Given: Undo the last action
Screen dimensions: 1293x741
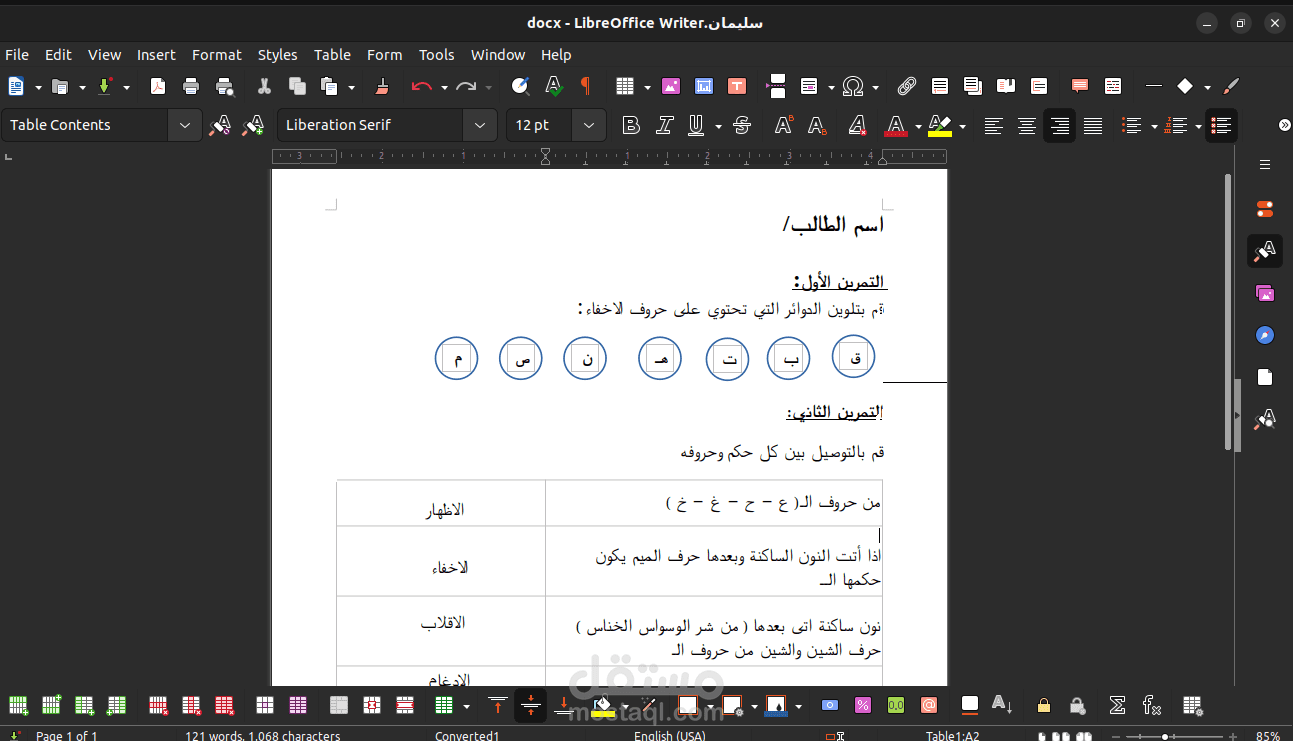Looking at the screenshot, I should point(421,86).
